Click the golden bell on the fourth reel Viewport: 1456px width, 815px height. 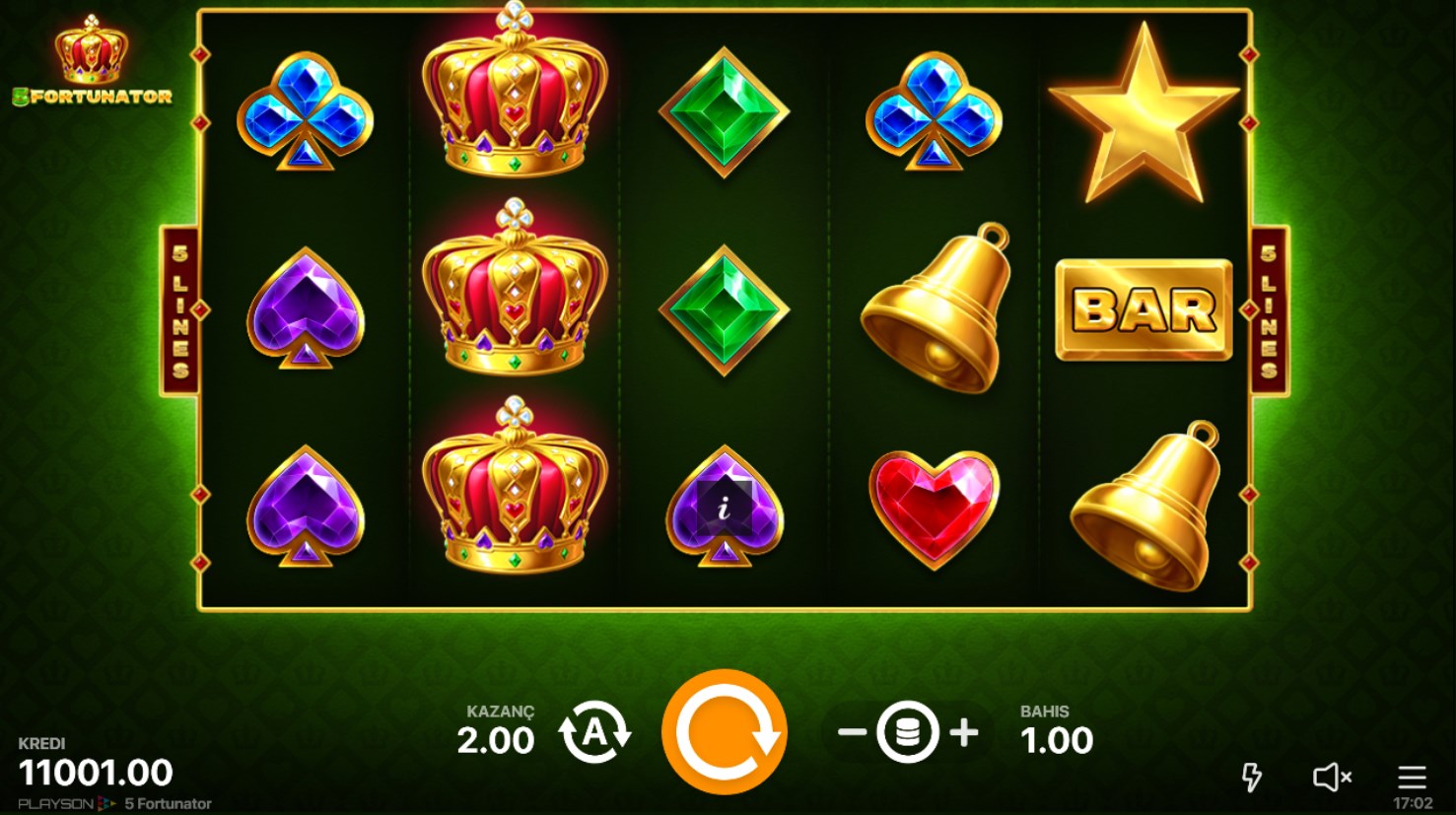[x=935, y=308]
